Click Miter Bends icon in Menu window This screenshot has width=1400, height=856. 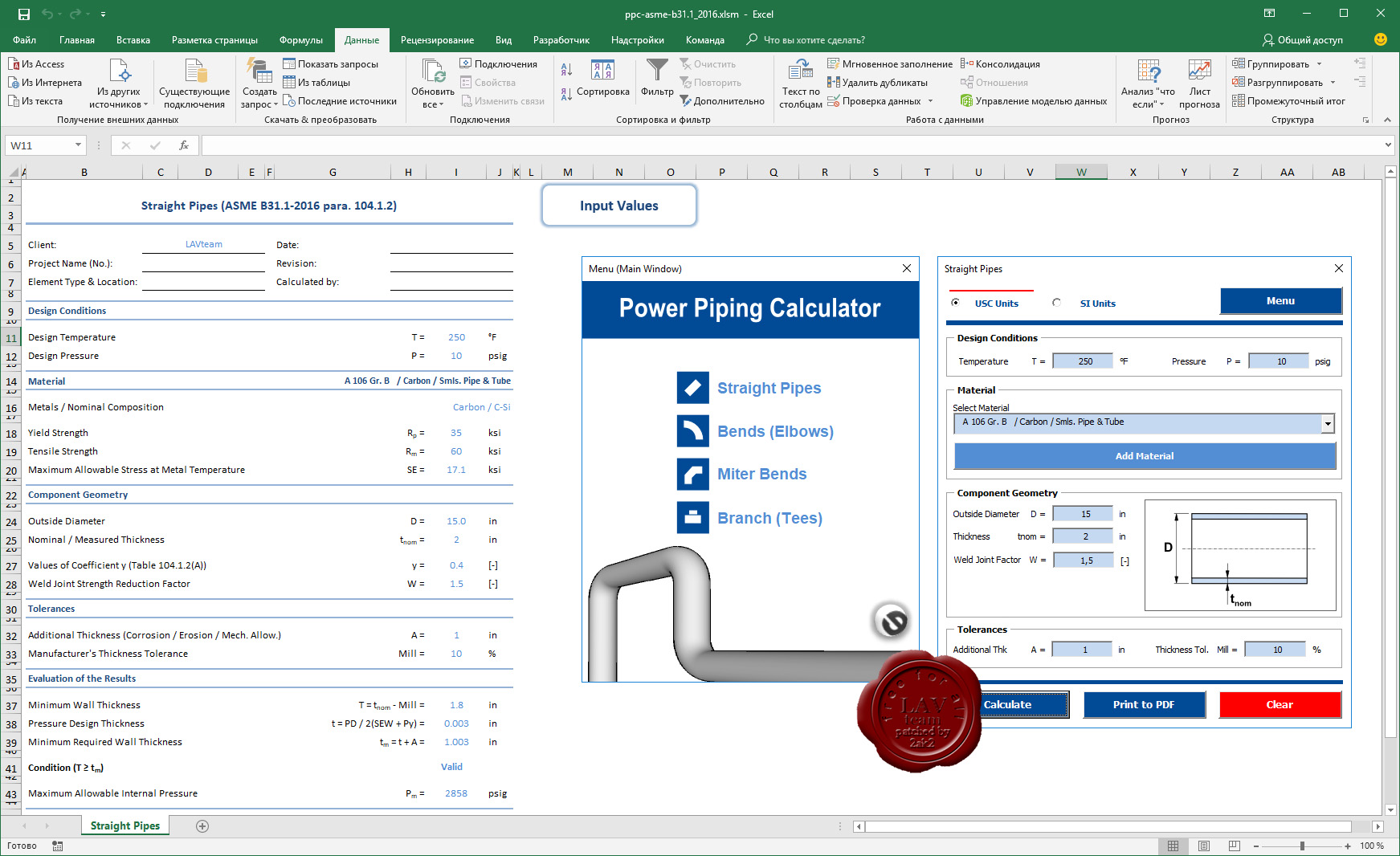point(692,474)
